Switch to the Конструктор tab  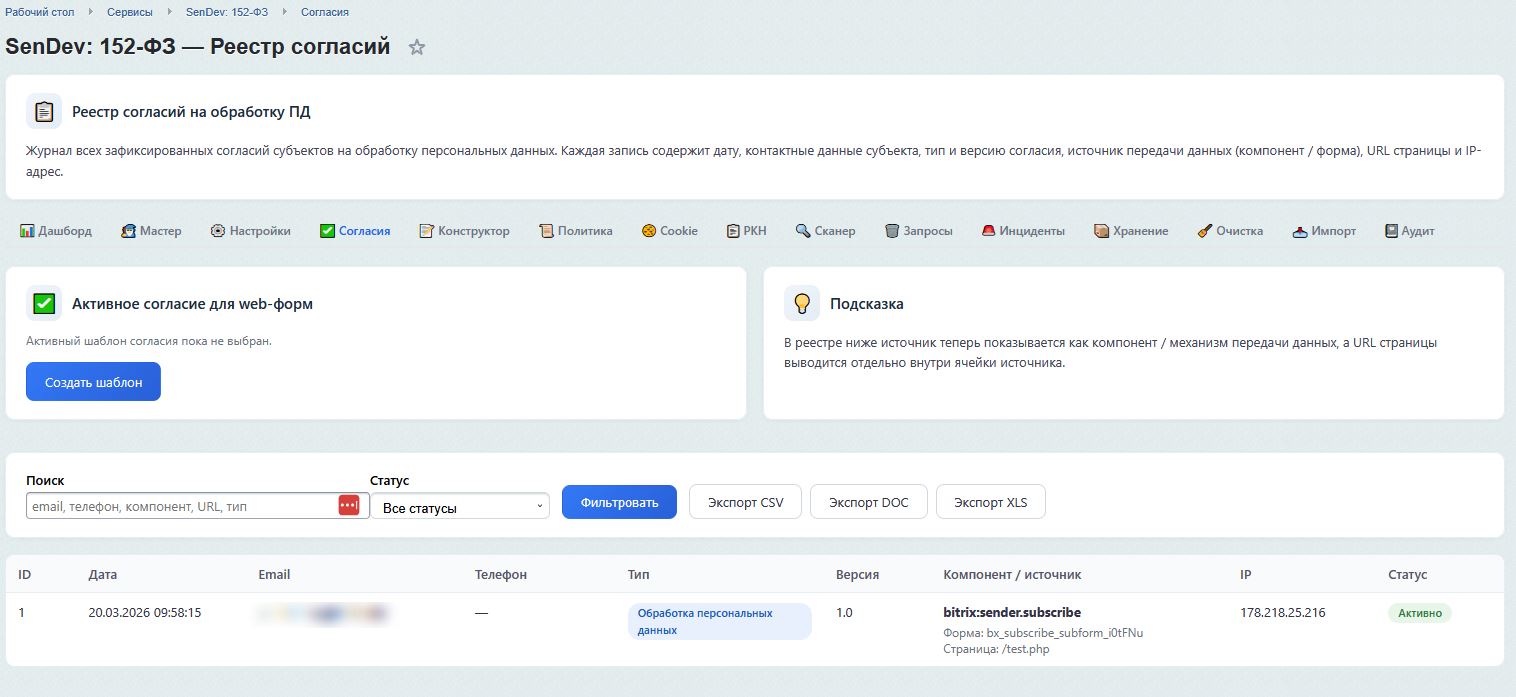pos(464,231)
